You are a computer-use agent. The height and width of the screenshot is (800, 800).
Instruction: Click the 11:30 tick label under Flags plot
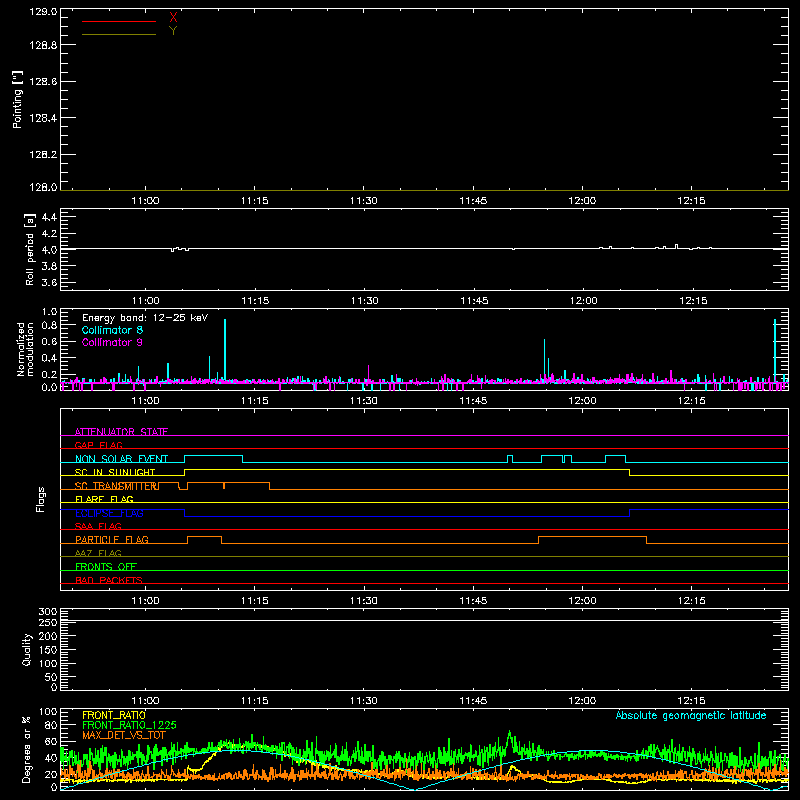click(364, 601)
